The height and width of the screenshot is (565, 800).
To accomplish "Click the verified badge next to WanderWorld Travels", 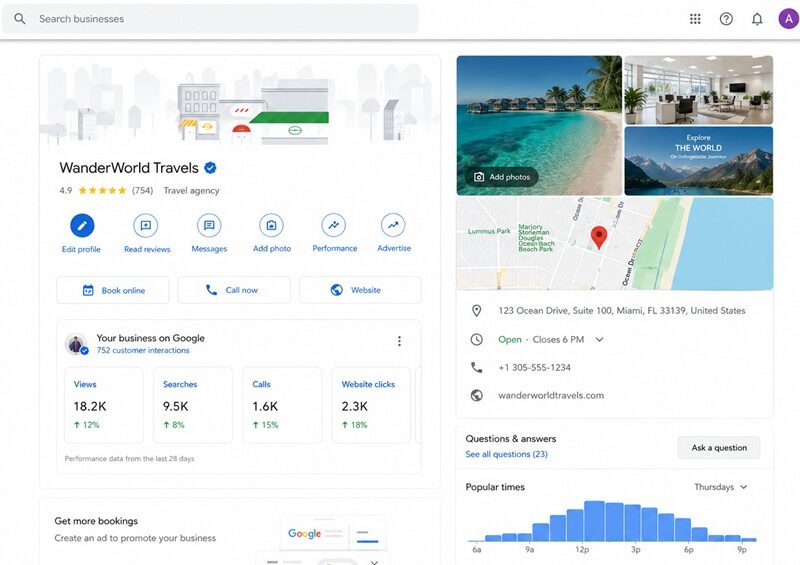I will 210,167.
